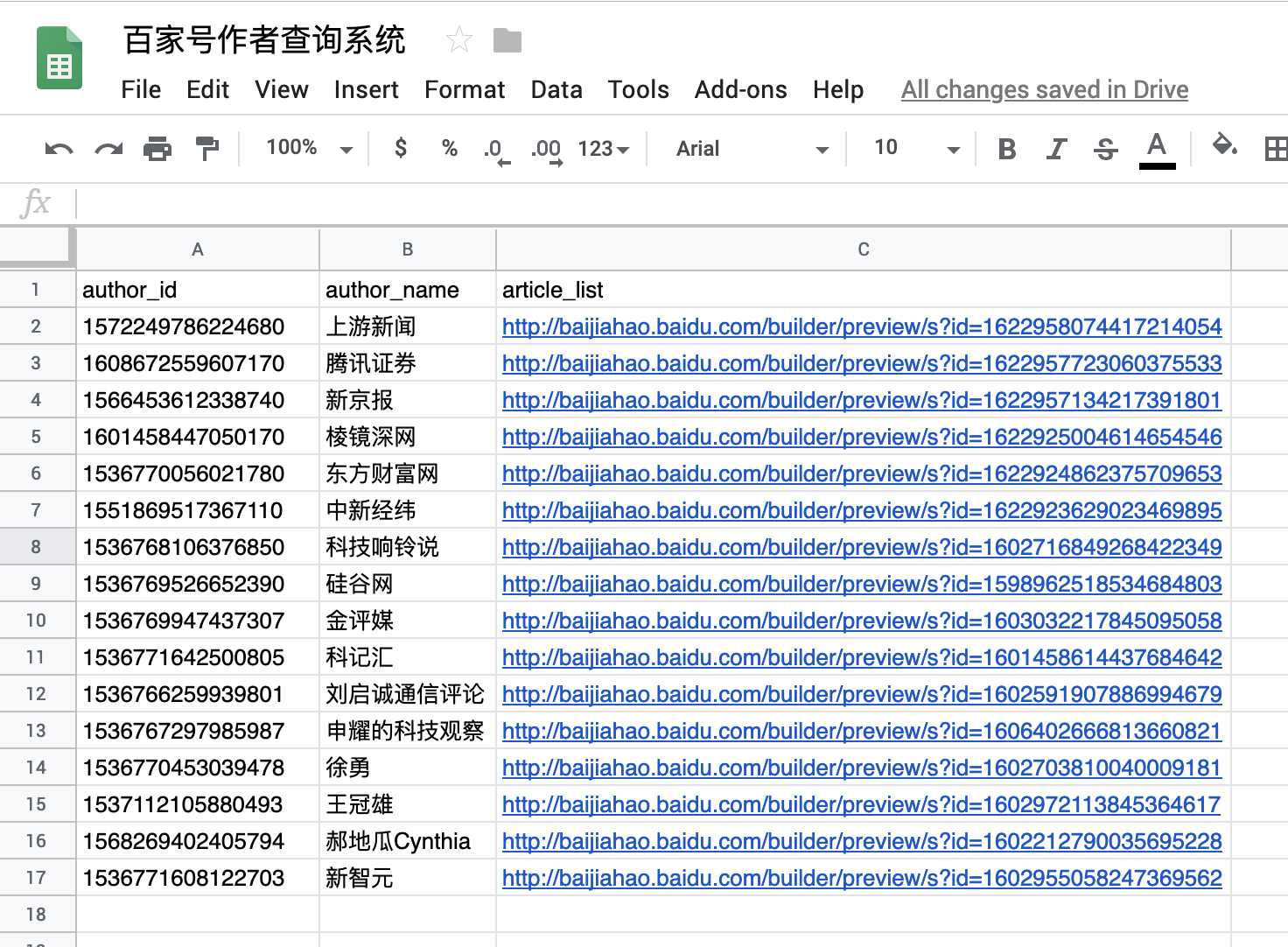This screenshot has height=947, width=1288.
Task: Open the link ending 1602716849268422349
Action: point(862,547)
